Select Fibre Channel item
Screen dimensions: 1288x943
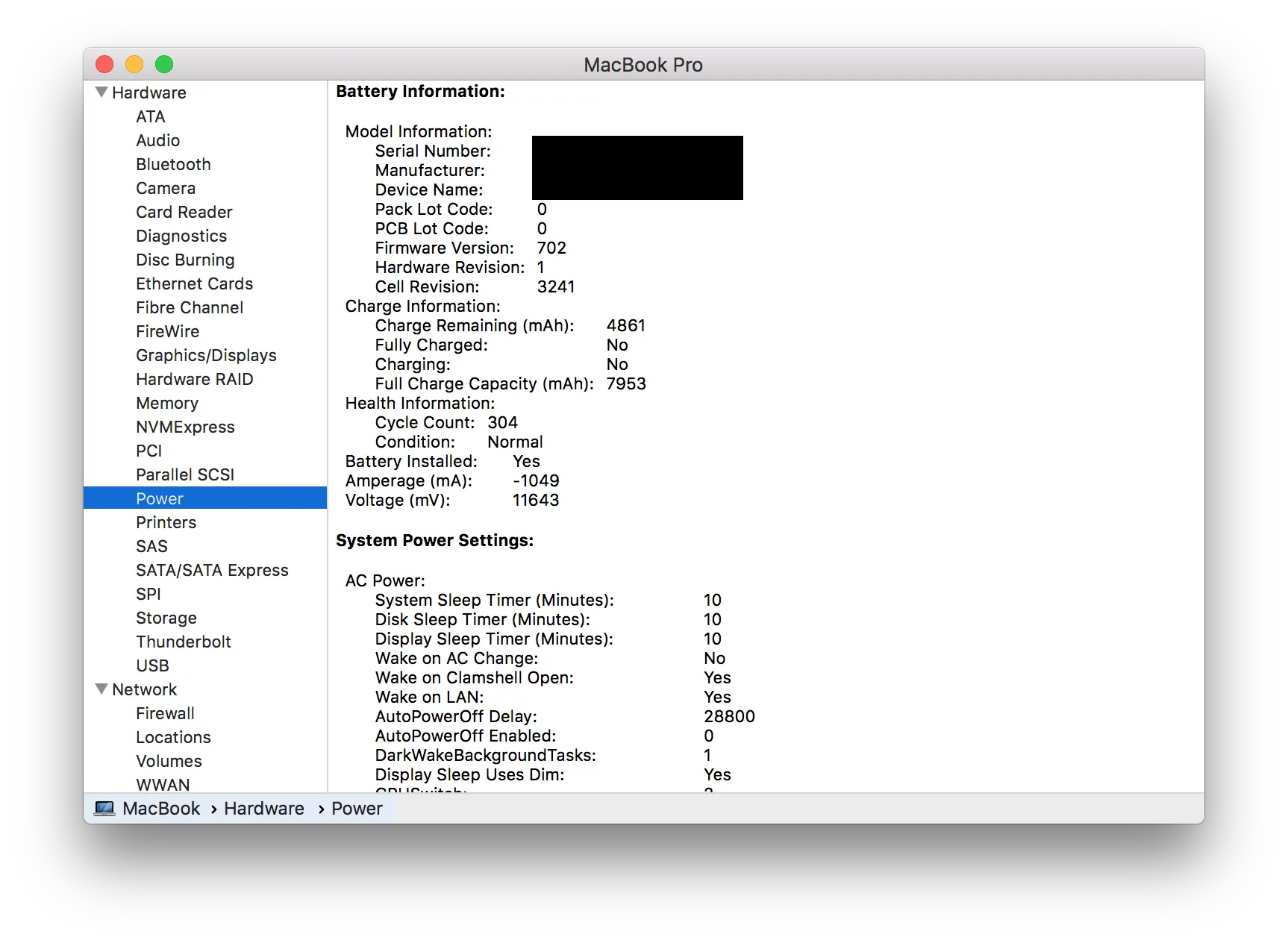pyautogui.click(x=190, y=307)
